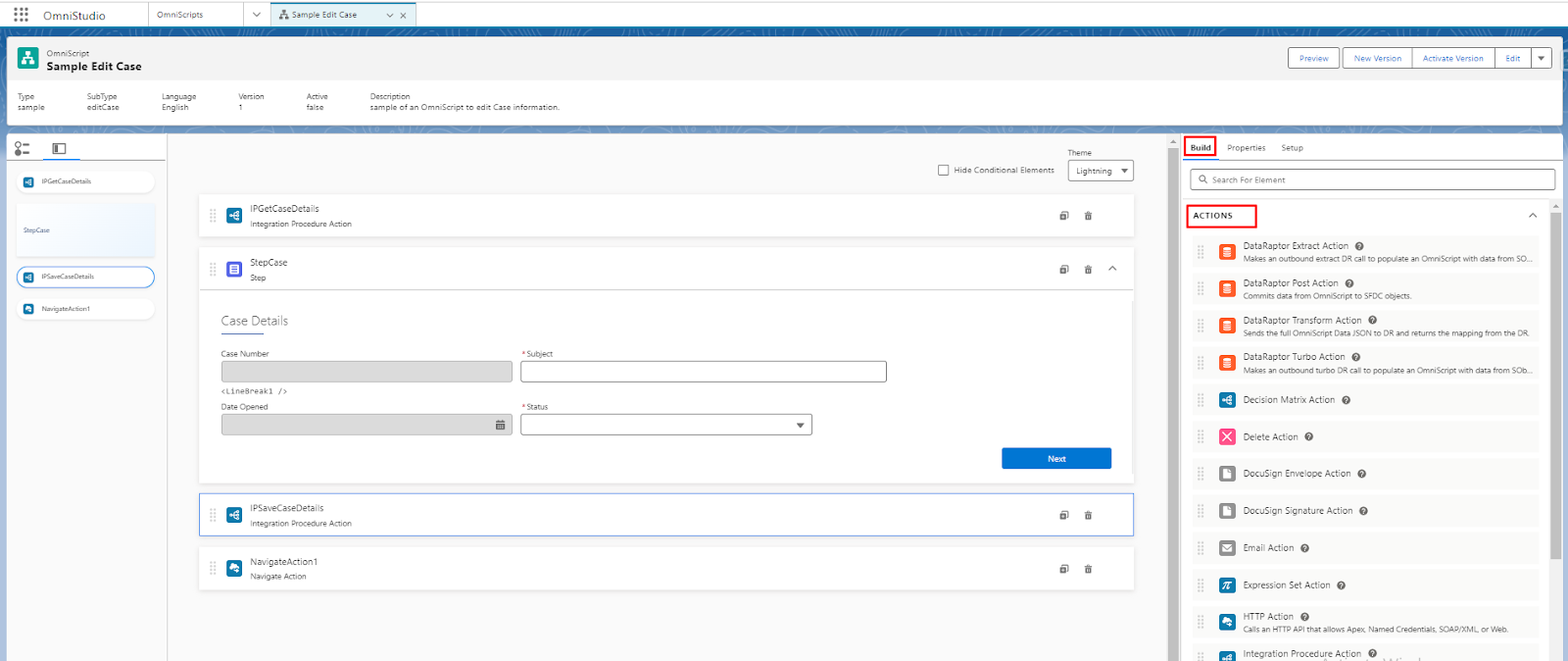Click the Subject input field
The width and height of the screenshot is (1568, 661).
point(704,372)
